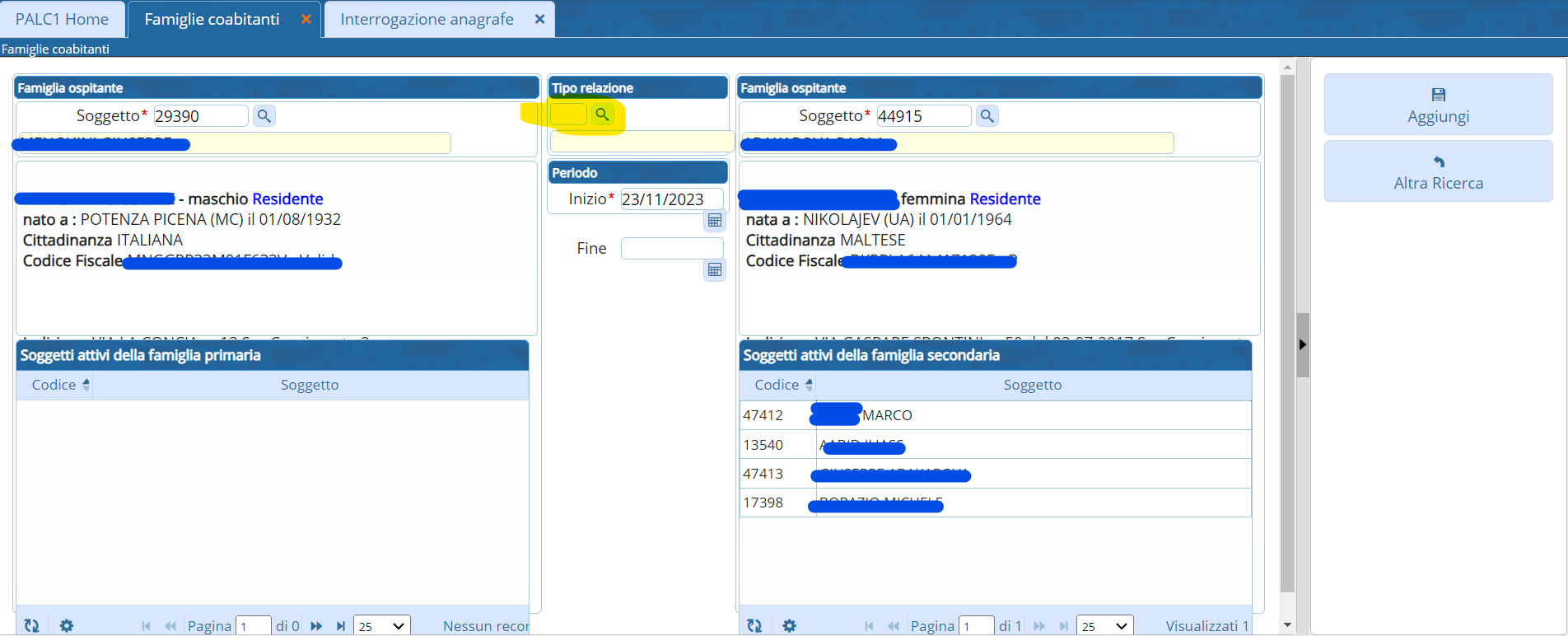Click search icon next to Soggetto 44915
The width and height of the screenshot is (1568, 636).
(987, 116)
